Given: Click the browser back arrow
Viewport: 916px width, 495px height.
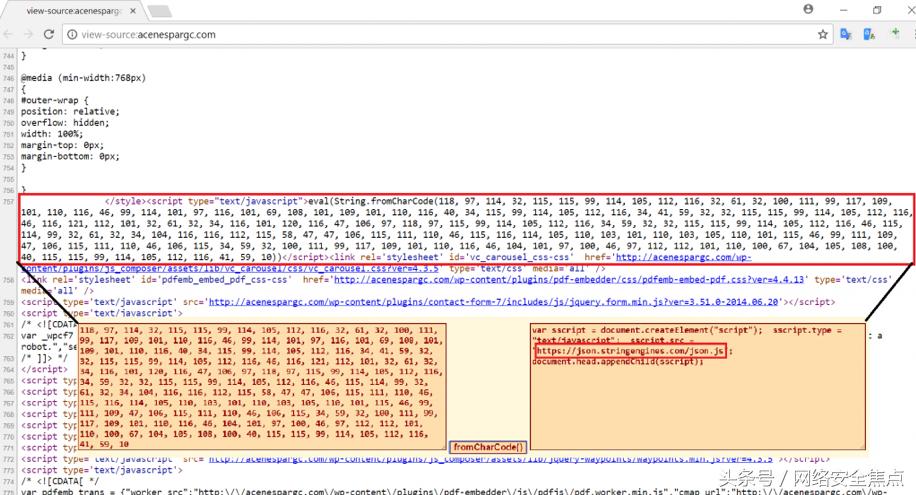Looking at the screenshot, I should pyautogui.click(x=8, y=34).
